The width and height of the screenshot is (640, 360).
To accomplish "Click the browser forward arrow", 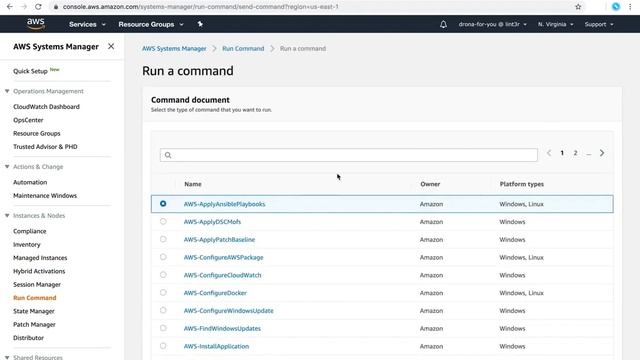I will pos(24,7).
